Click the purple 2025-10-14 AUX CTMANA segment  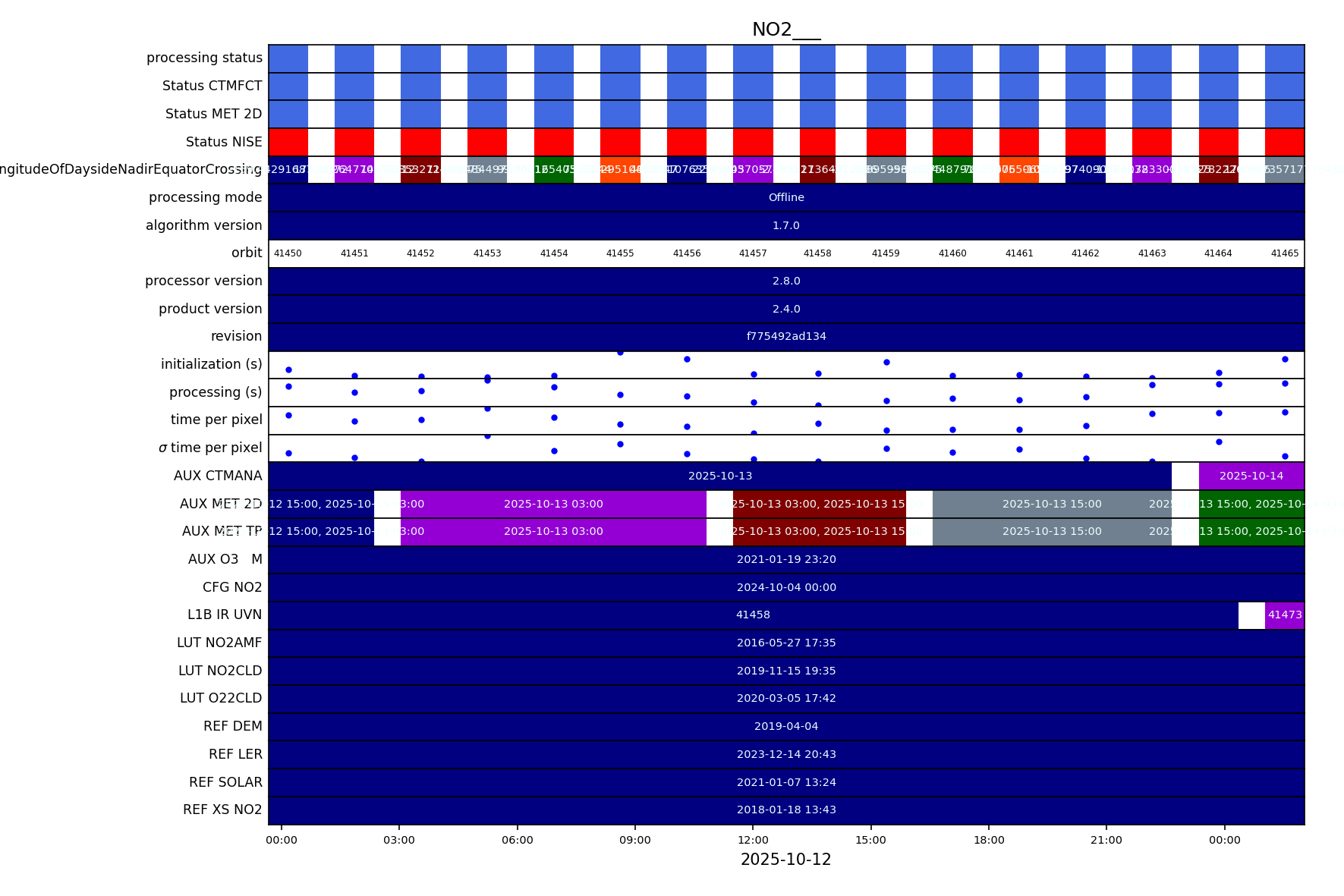[x=1251, y=476]
